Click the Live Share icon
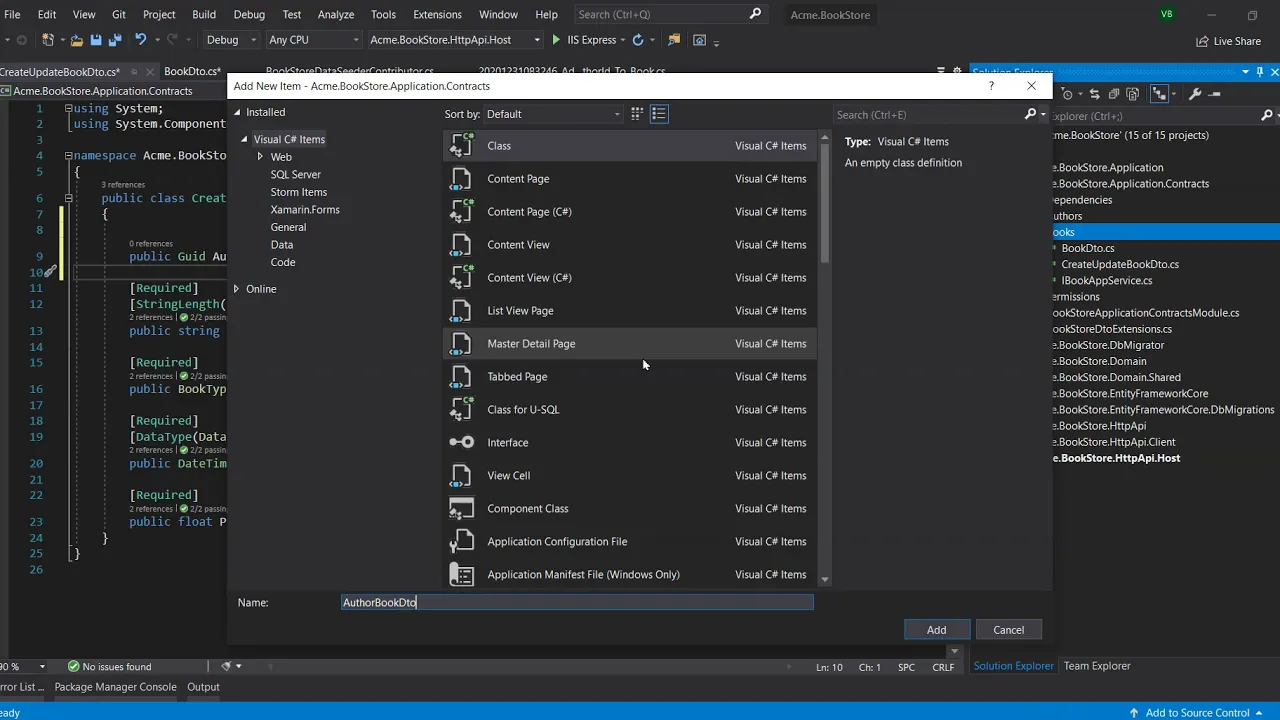1280x720 pixels. [x=1202, y=41]
